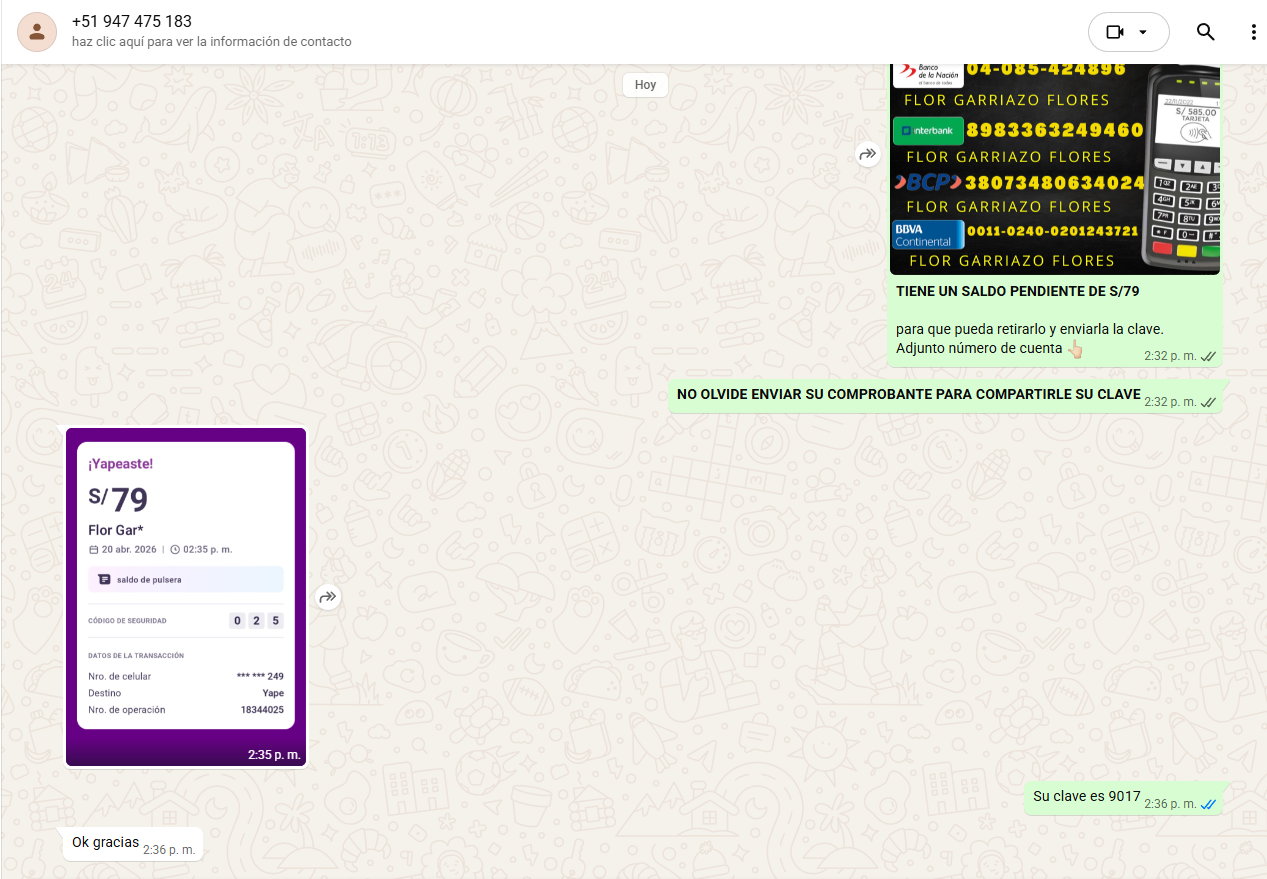Click the phone number +51 947 475 183

click(132, 21)
